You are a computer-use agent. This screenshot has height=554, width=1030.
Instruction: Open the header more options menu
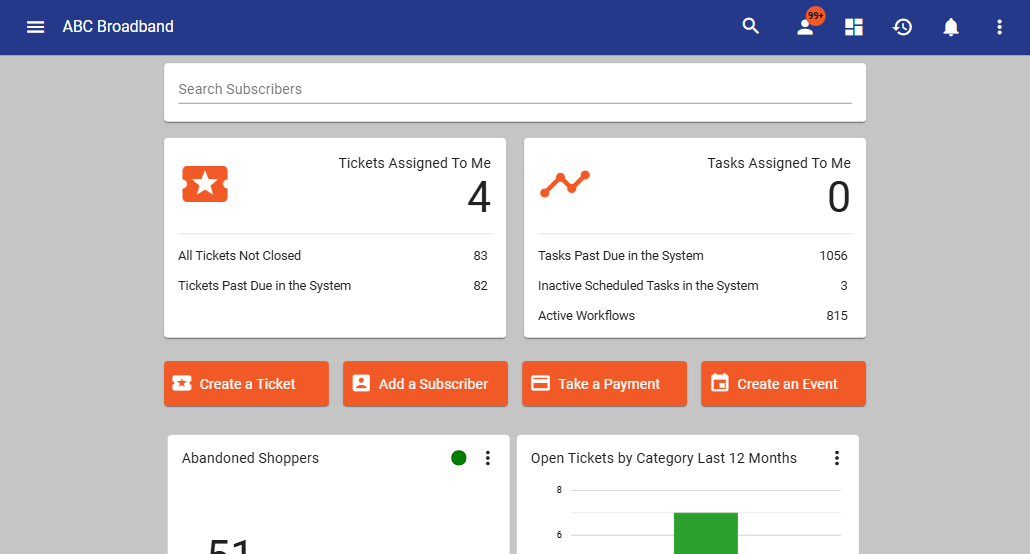(x=999, y=27)
